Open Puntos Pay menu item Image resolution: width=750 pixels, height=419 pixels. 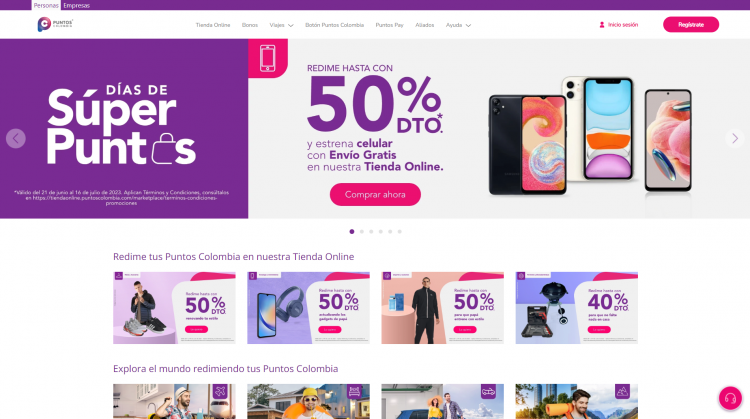(389, 25)
